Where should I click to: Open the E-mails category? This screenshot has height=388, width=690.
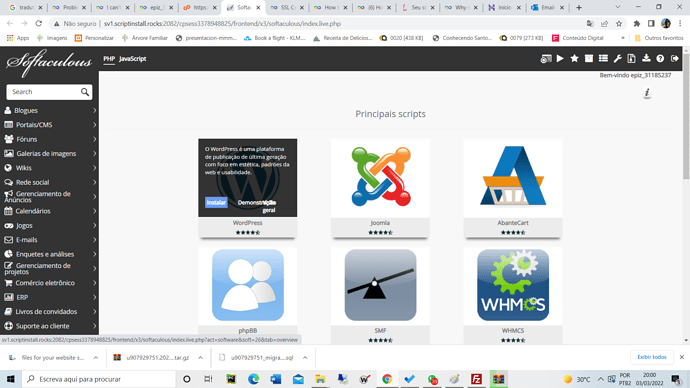(49, 240)
